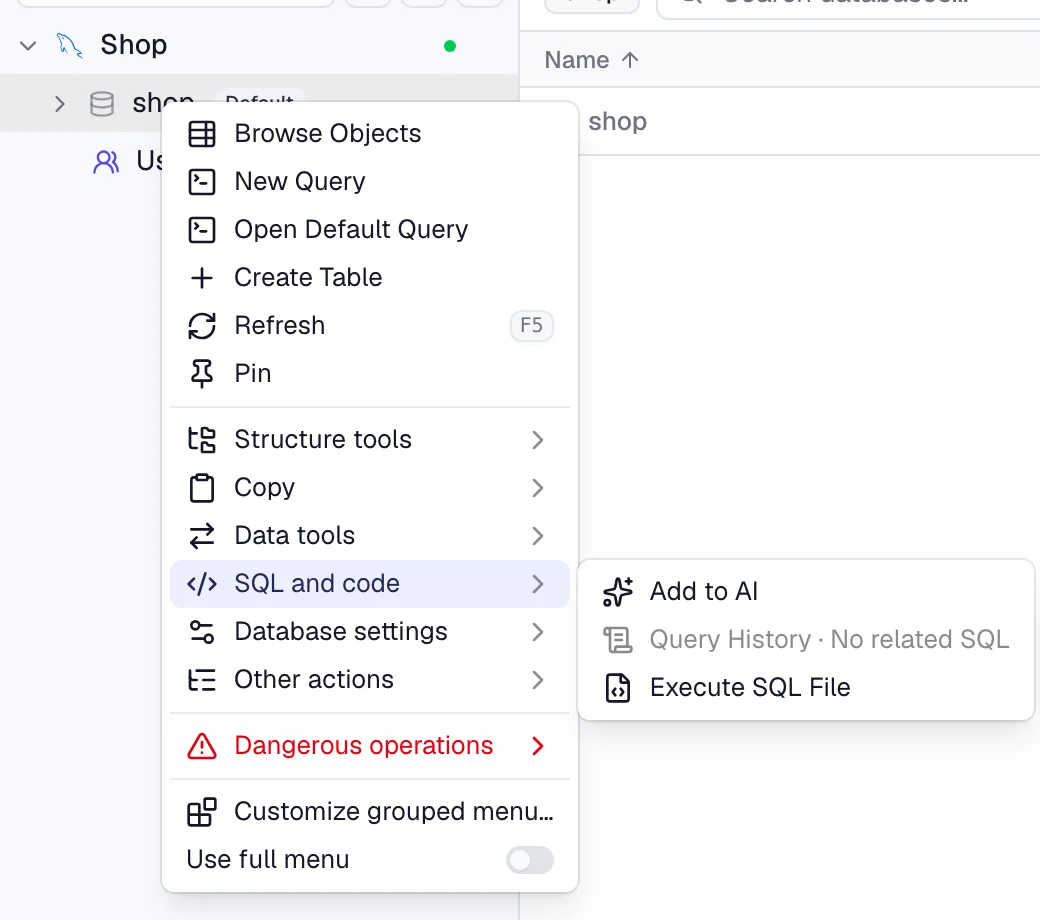Click the Refresh circular arrows icon

[202, 326]
